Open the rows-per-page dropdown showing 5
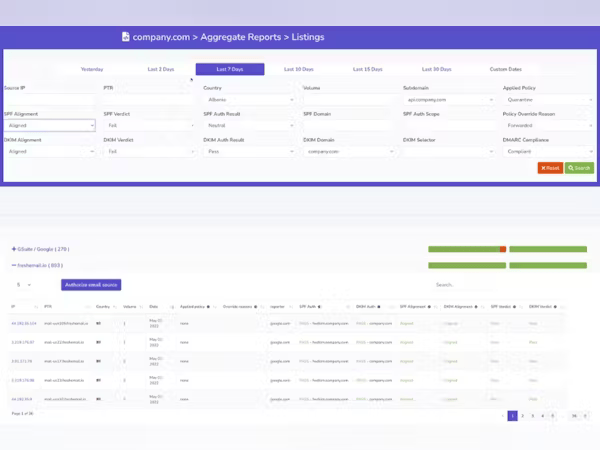The height and width of the screenshot is (450, 600). pos(24,284)
